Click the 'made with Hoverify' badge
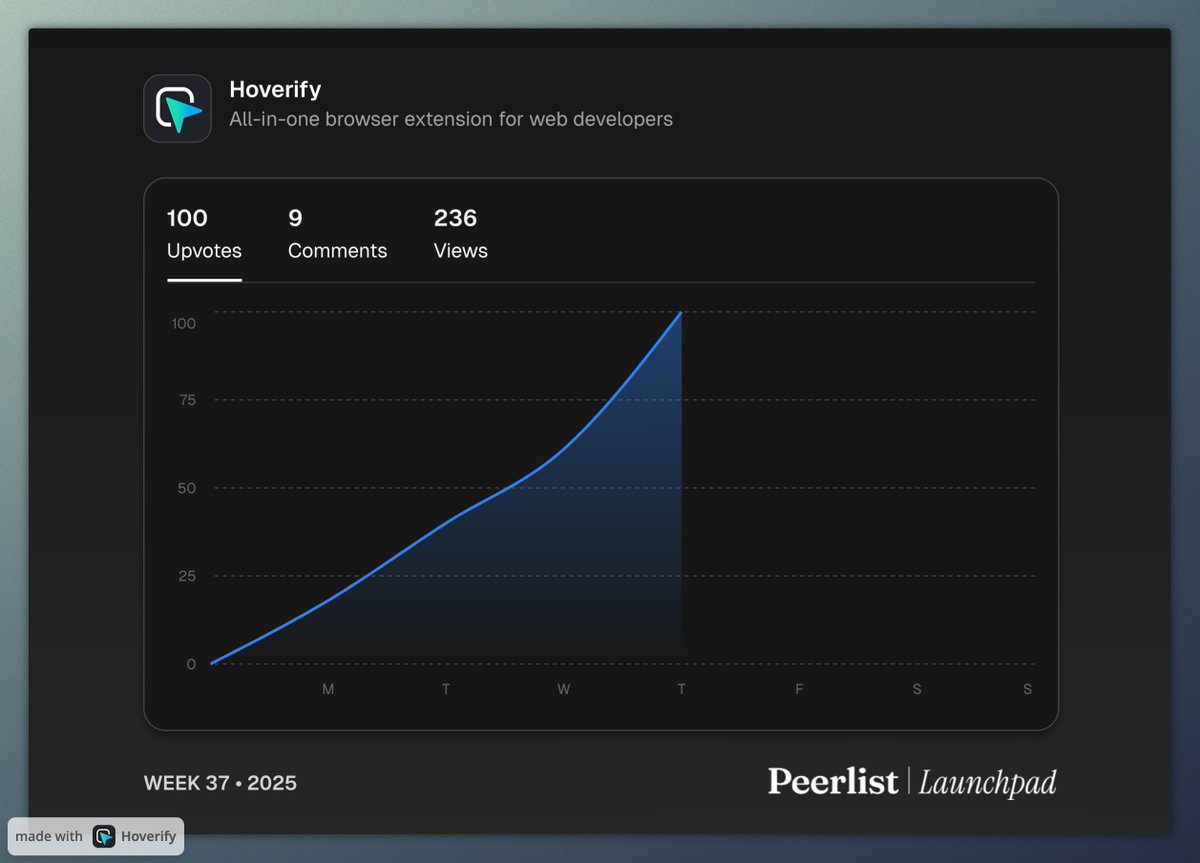Screen dimensions: 1200x863 (96, 836)
